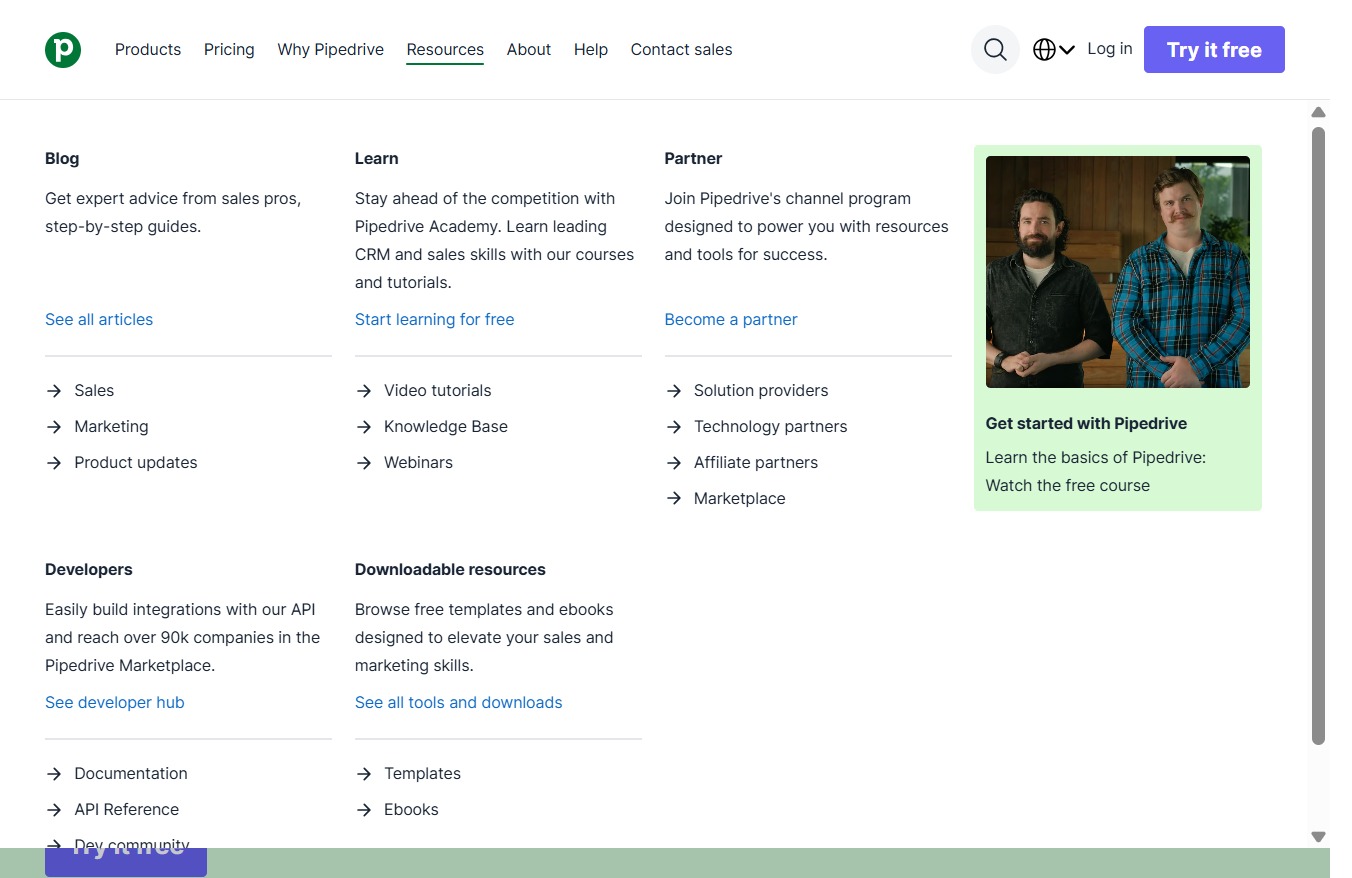Screen dimensions: 1352x878
Task: Open the Marketing blog category
Action: click(111, 427)
